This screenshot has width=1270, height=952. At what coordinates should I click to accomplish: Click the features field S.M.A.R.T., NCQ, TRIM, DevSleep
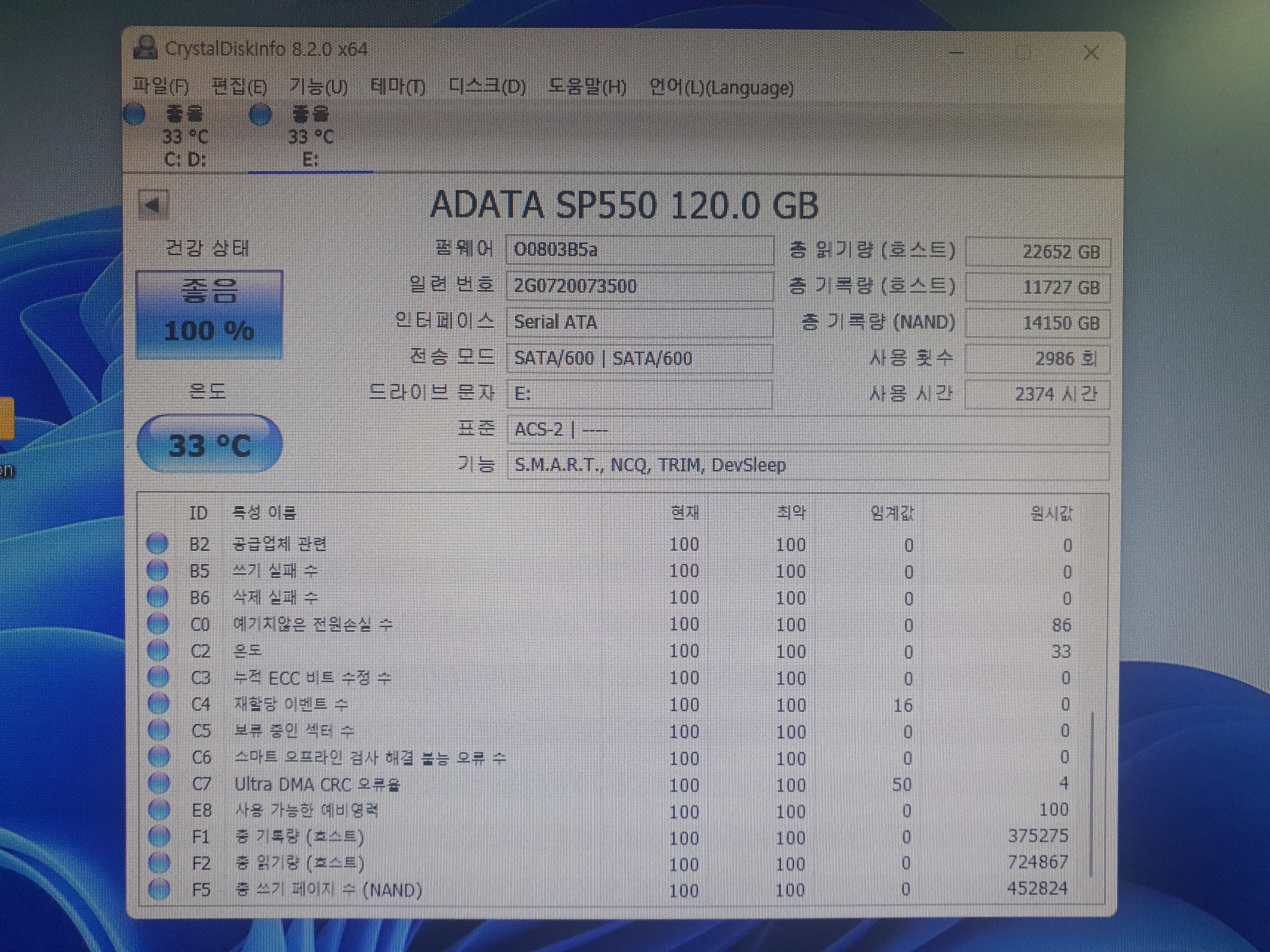808,465
